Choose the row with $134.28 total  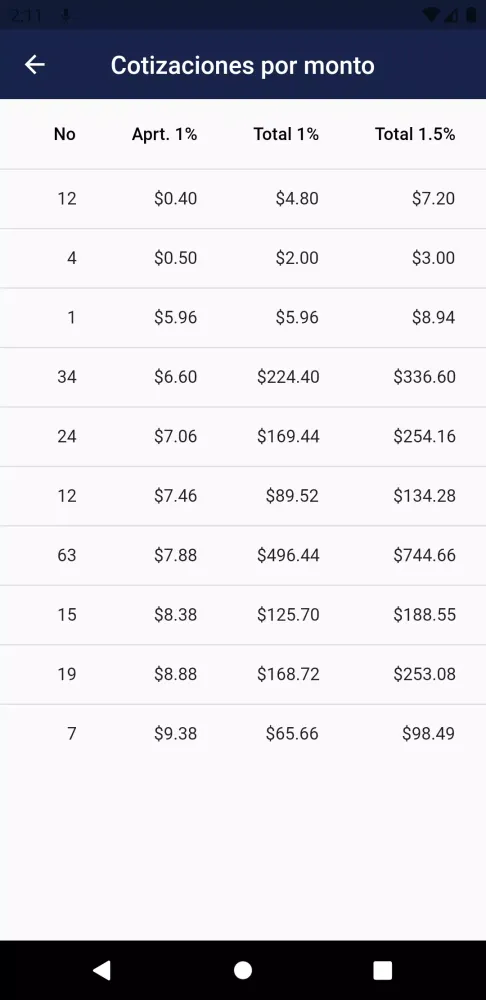click(243, 496)
